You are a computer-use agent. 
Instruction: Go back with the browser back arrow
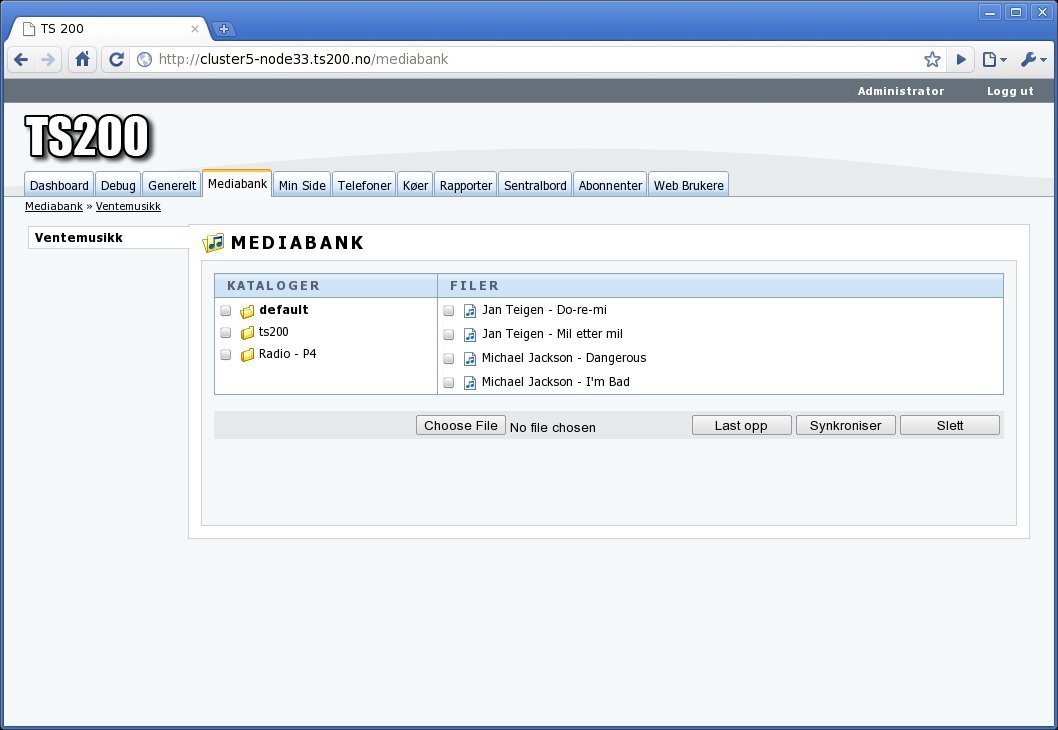coord(21,59)
